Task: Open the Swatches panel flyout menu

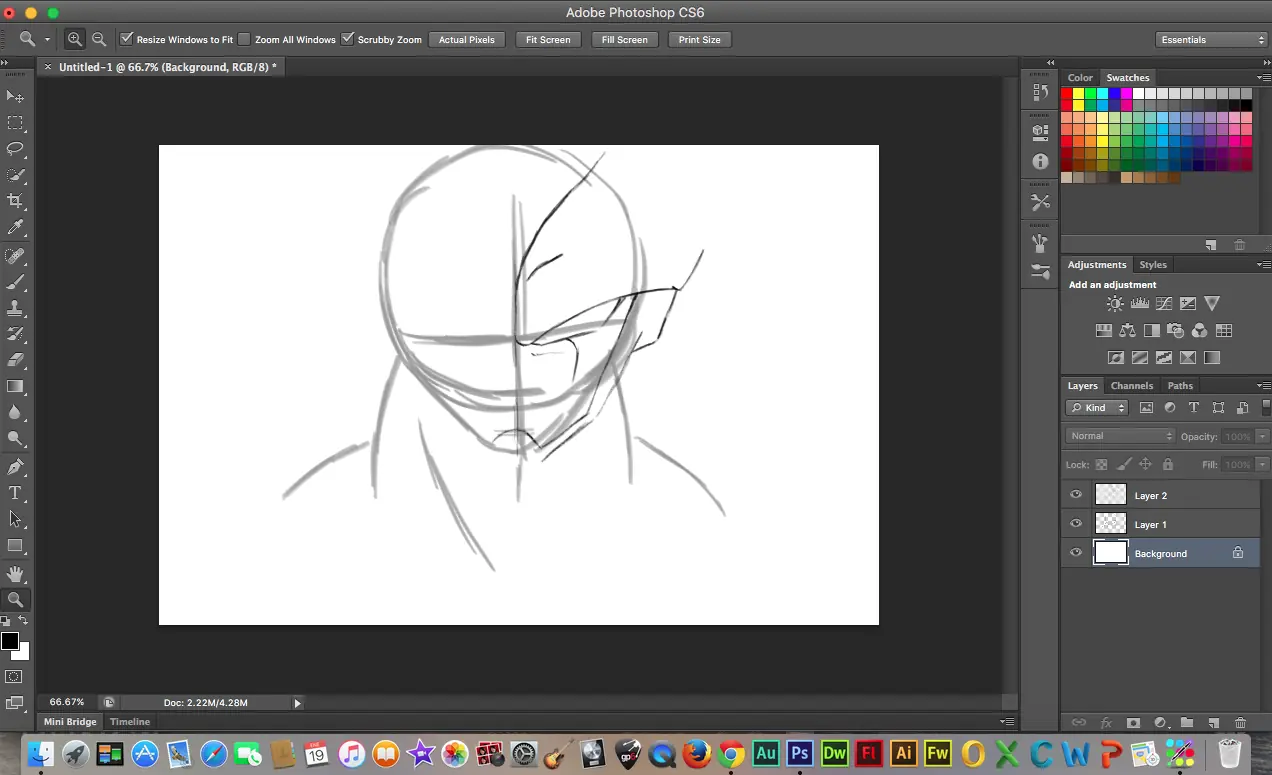Action: coord(1263,78)
